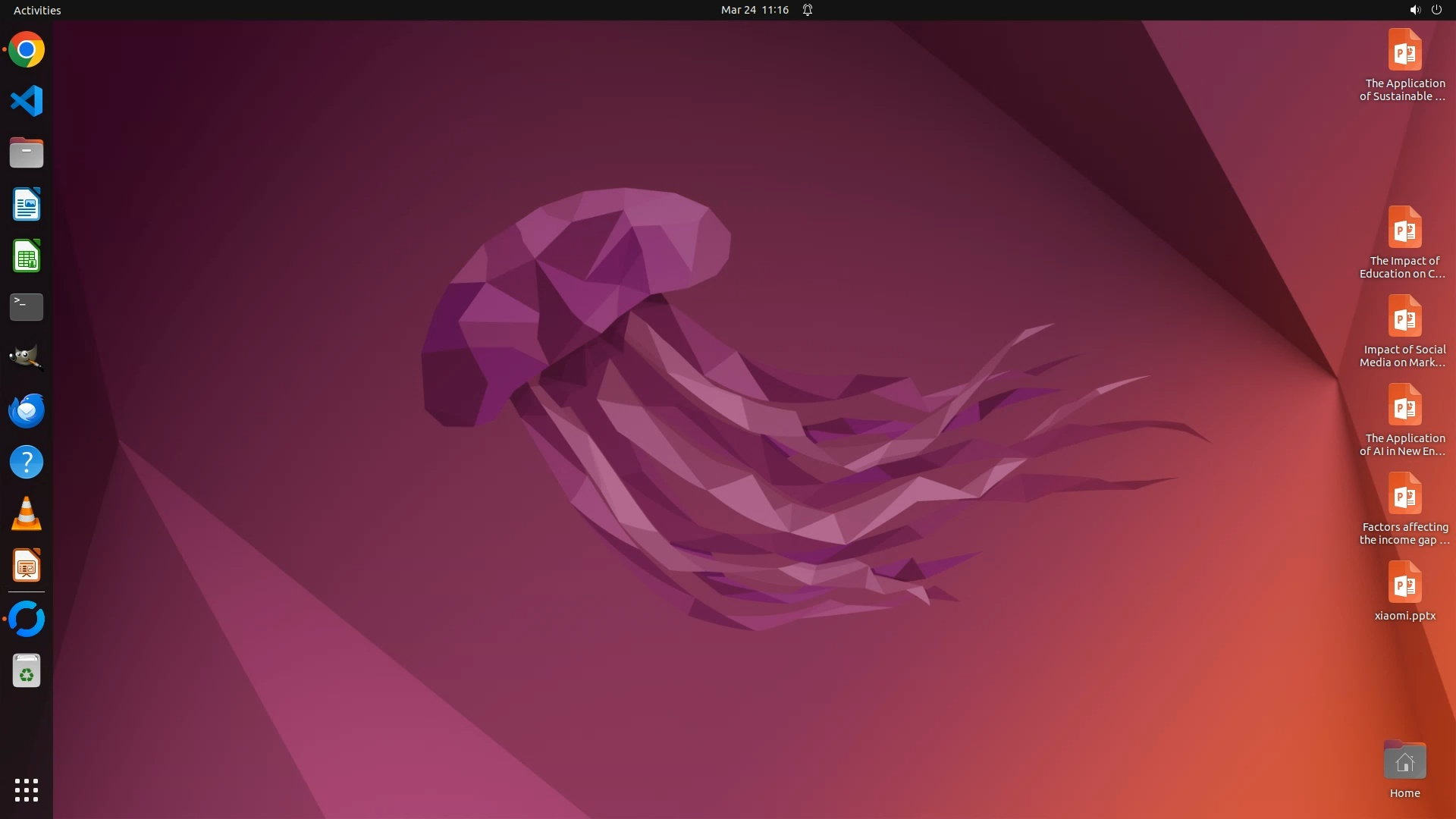1456x819 pixels.
Task: Select the Factors affecting the income gap file
Action: point(1404,495)
